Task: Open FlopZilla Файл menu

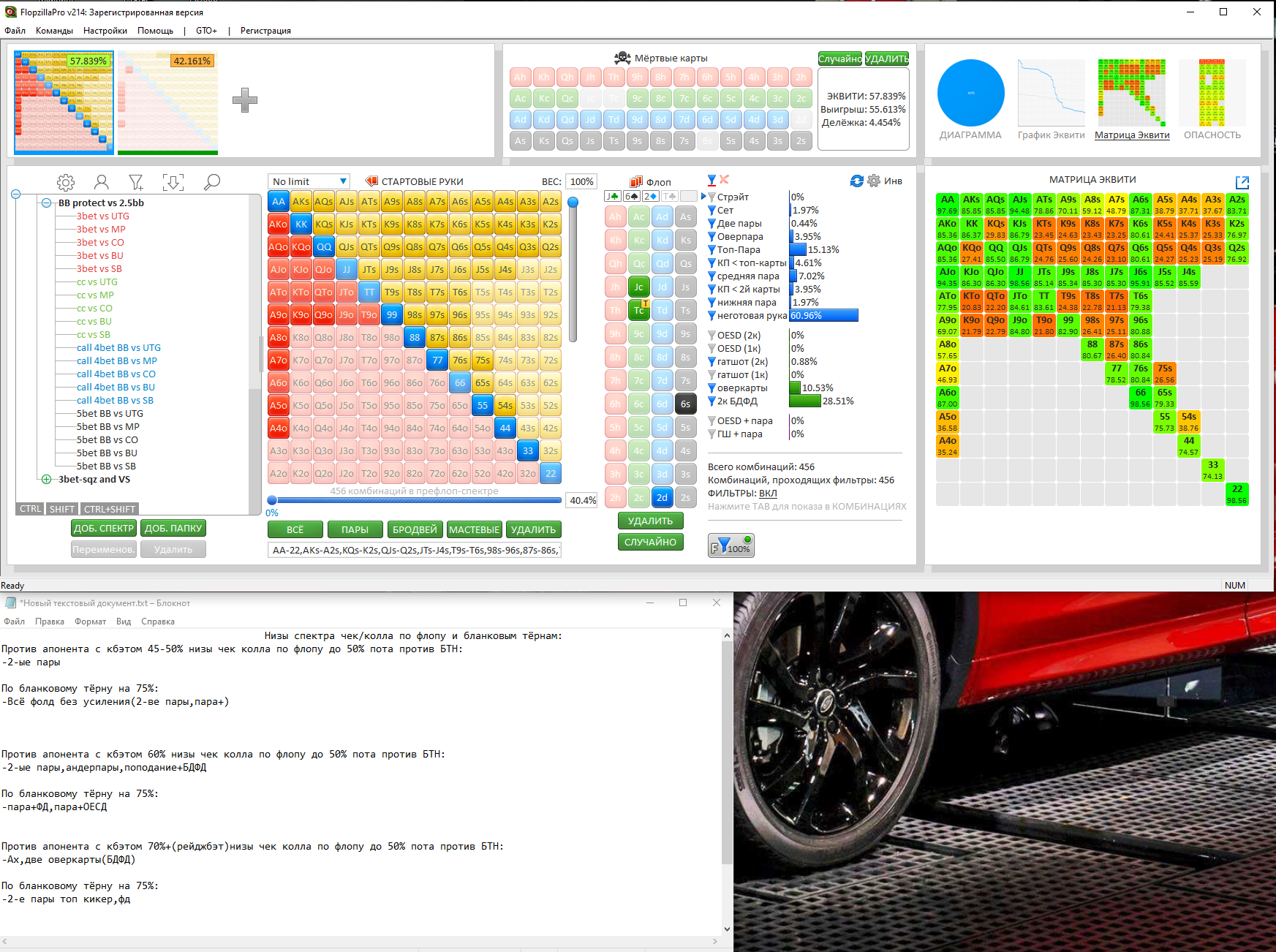Action: [15, 31]
